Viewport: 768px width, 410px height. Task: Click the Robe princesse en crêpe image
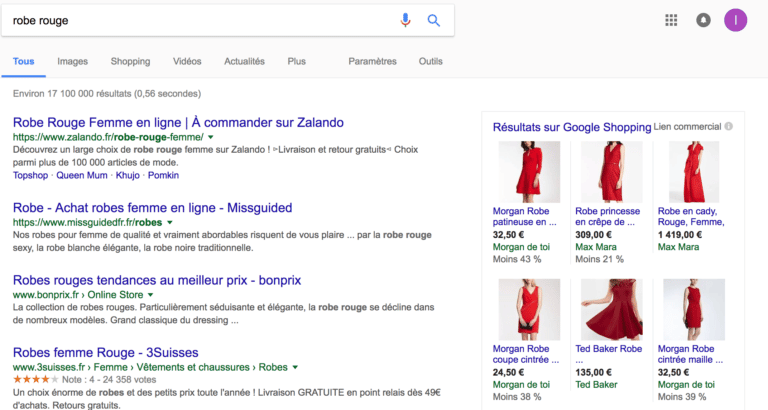pyautogui.click(x=611, y=172)
